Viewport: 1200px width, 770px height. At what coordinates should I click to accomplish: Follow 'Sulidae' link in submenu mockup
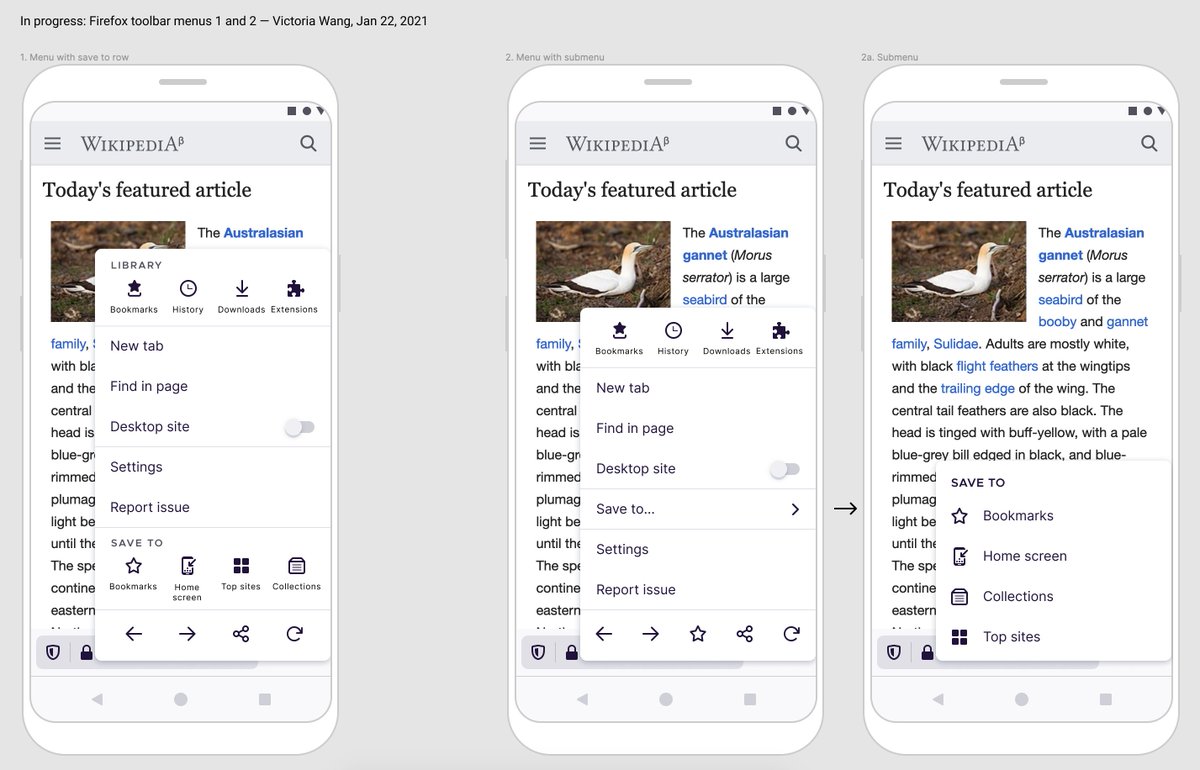tap(956, 344)
